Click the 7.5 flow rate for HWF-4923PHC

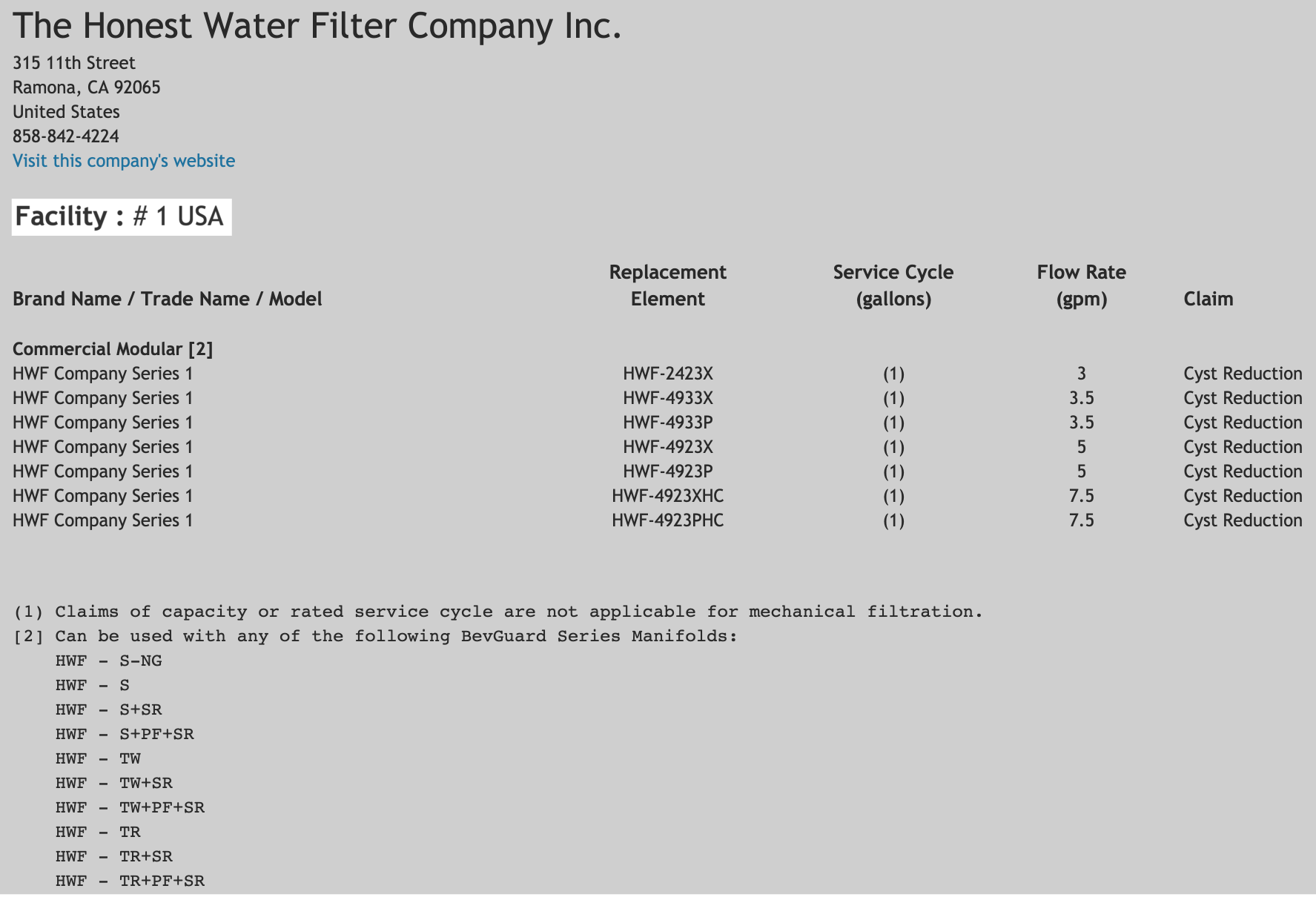coord(1082,520)
